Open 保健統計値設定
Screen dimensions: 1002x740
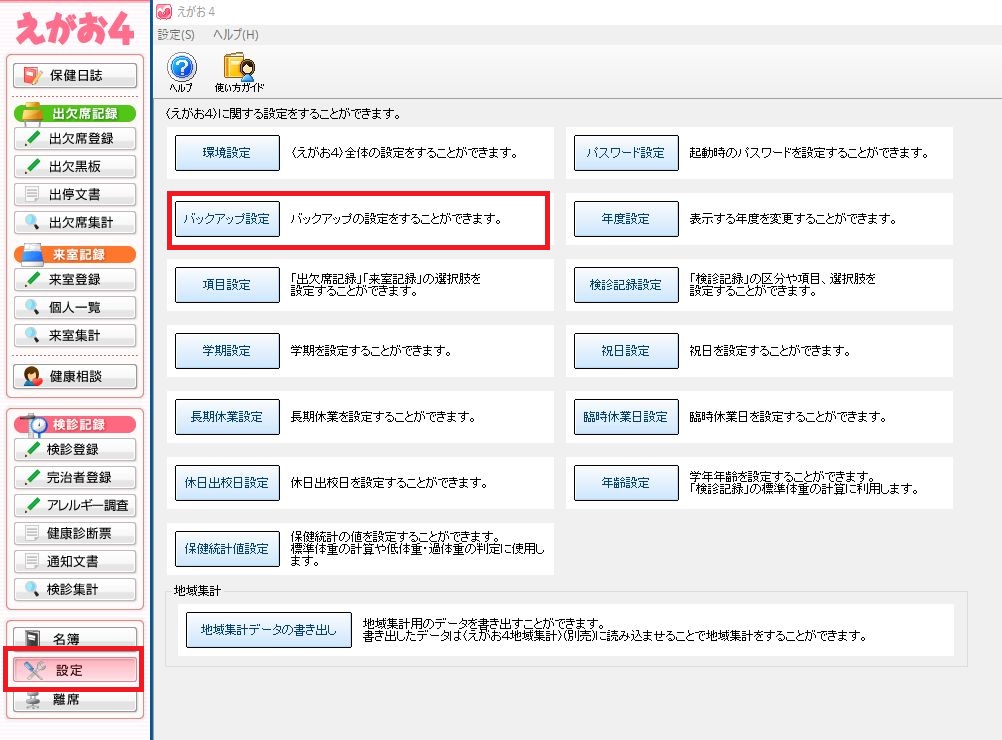[x=227, y=548]
